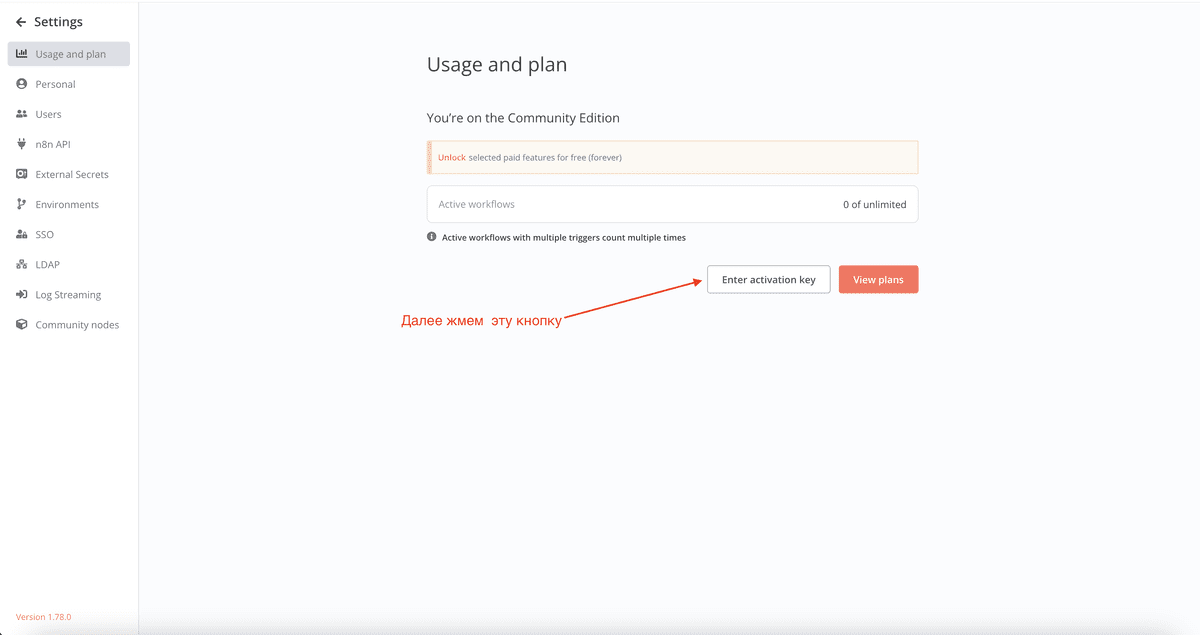1200x635 pixels.
Task: Click the info icon near active workflows note
Action: pos(432,237)
